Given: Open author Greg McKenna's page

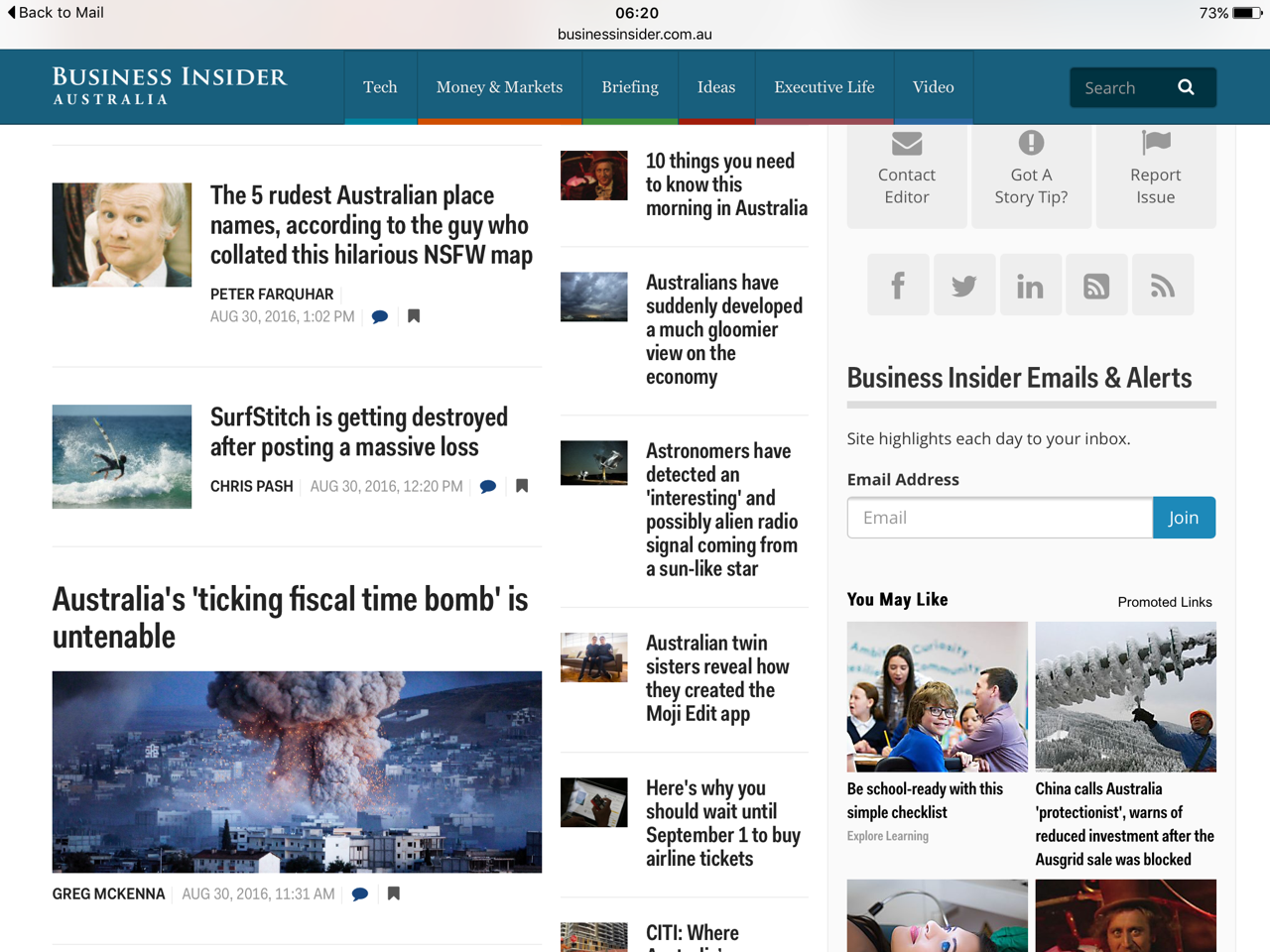Looking at the screenshot, I should 108,894.
